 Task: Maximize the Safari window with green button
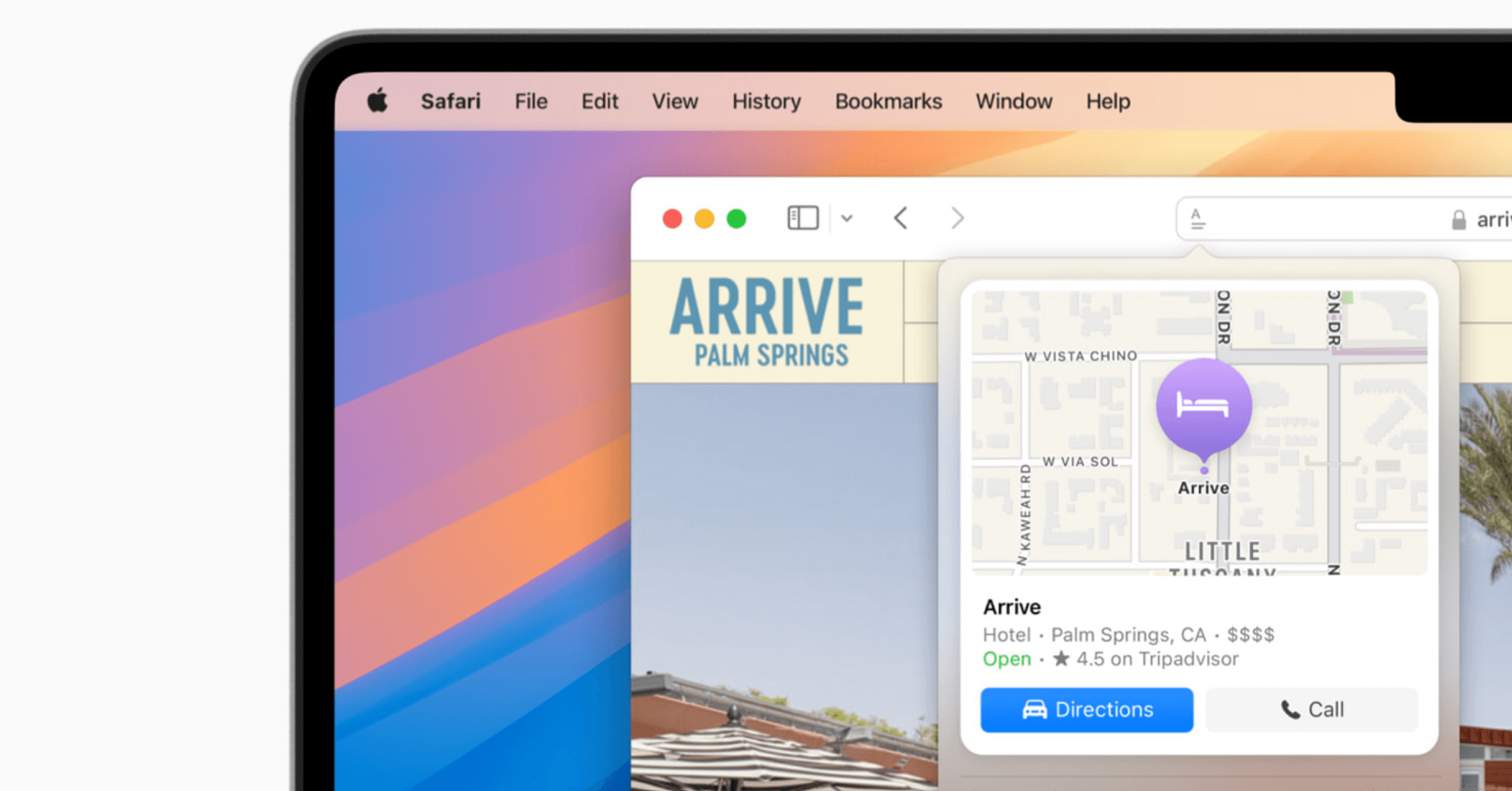[736, 219]
